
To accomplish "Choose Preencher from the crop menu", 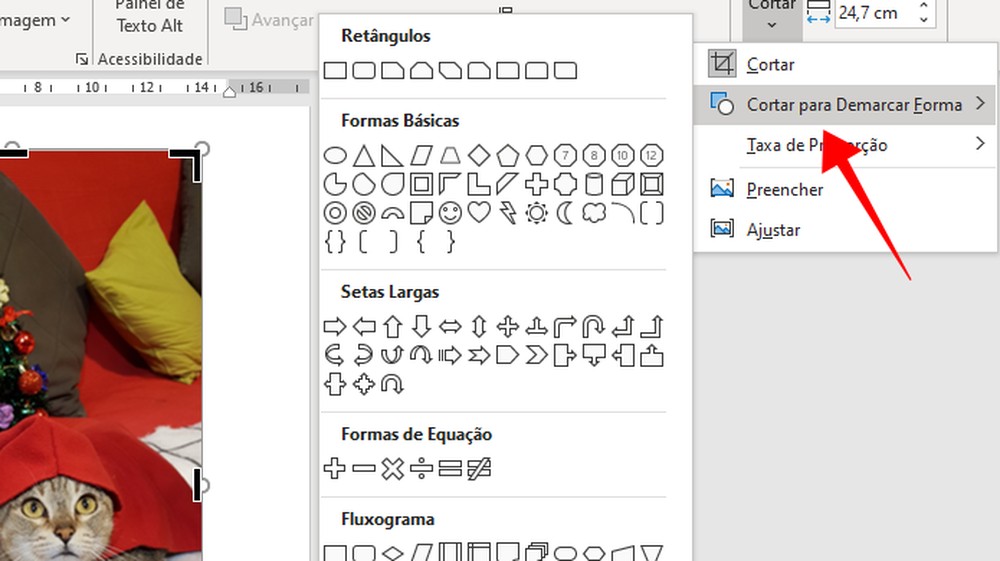I will (784, 189).
